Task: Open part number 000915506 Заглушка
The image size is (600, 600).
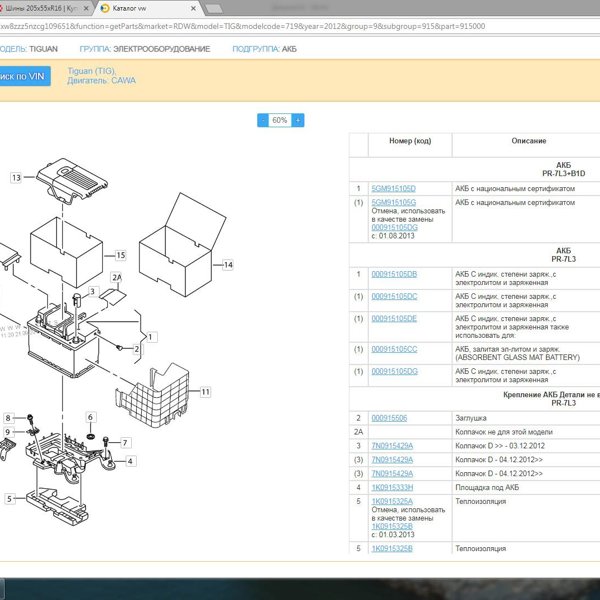Action: point(389,418)
